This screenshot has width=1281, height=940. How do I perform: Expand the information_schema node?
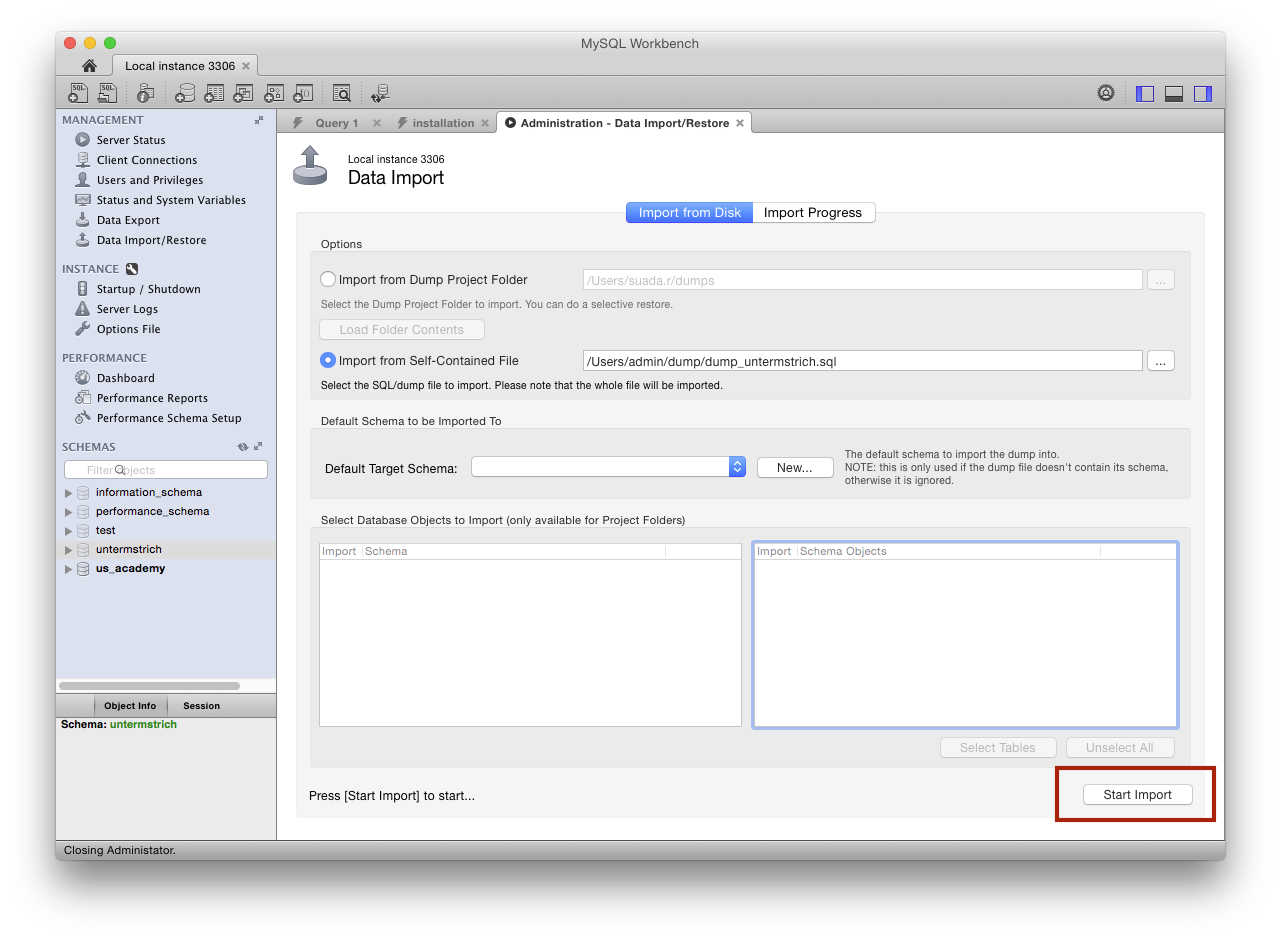68,493
